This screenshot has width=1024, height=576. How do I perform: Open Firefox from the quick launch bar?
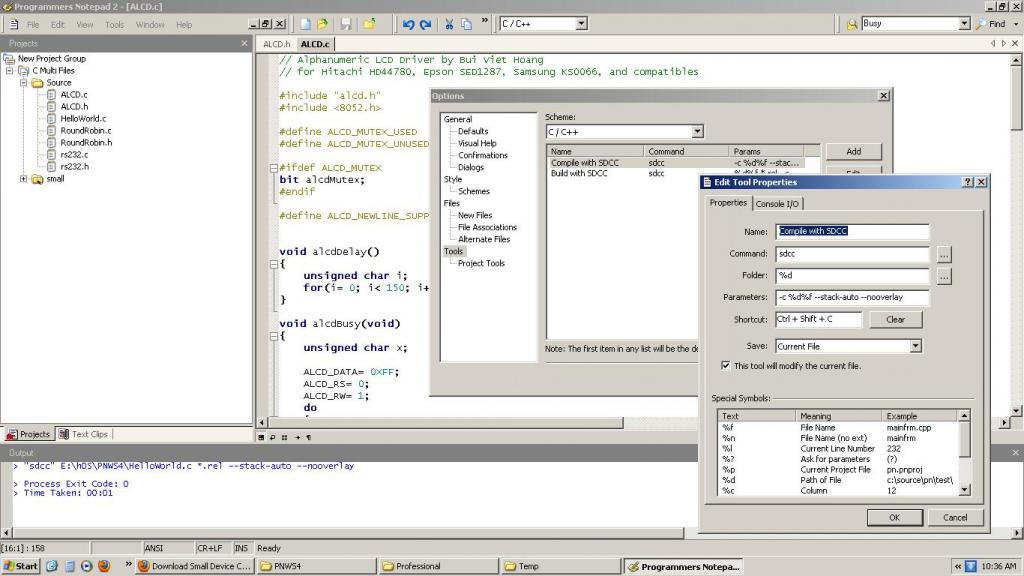click(x=103, y=566)
